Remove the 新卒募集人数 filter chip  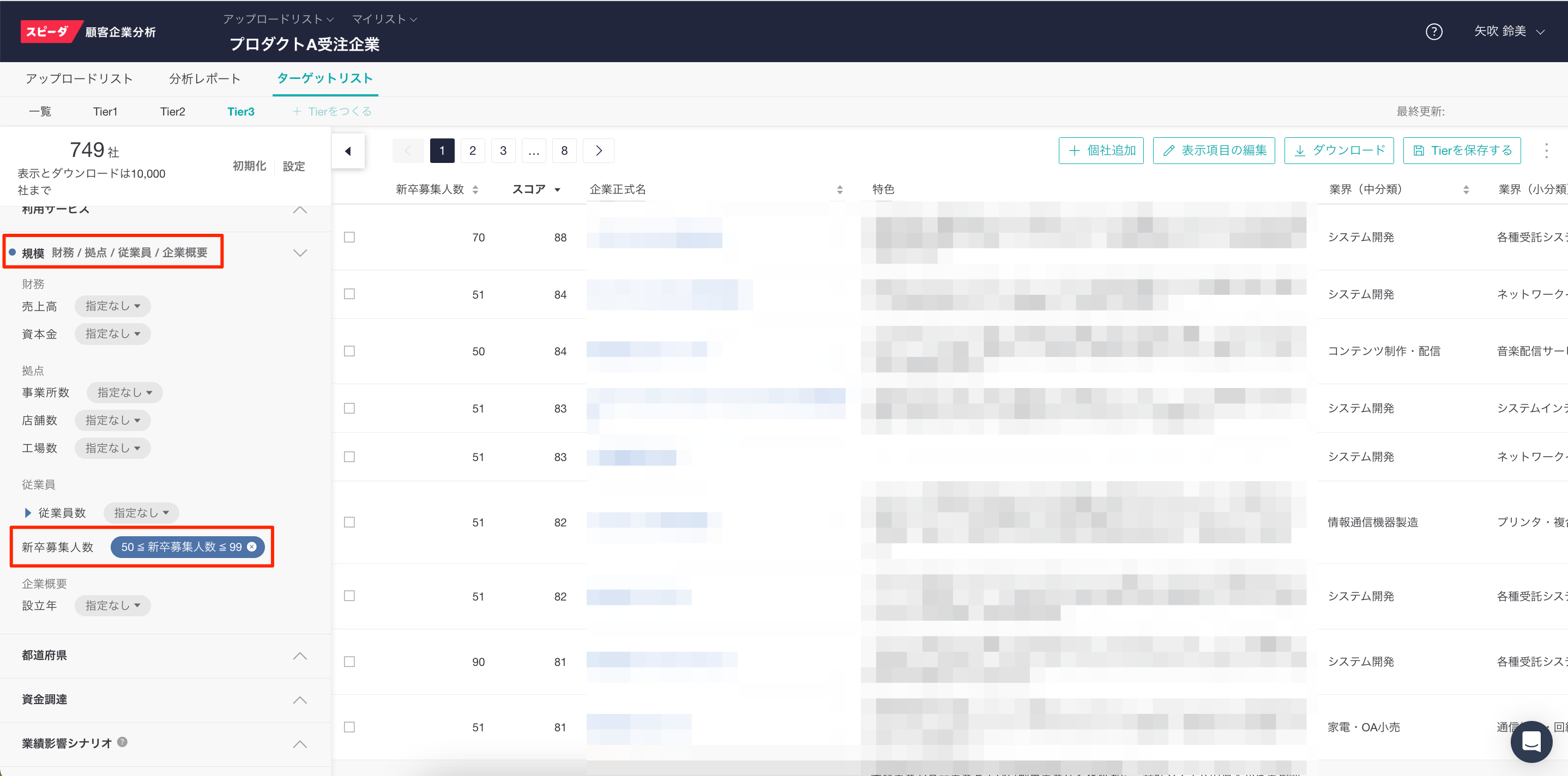pos(252,547)
